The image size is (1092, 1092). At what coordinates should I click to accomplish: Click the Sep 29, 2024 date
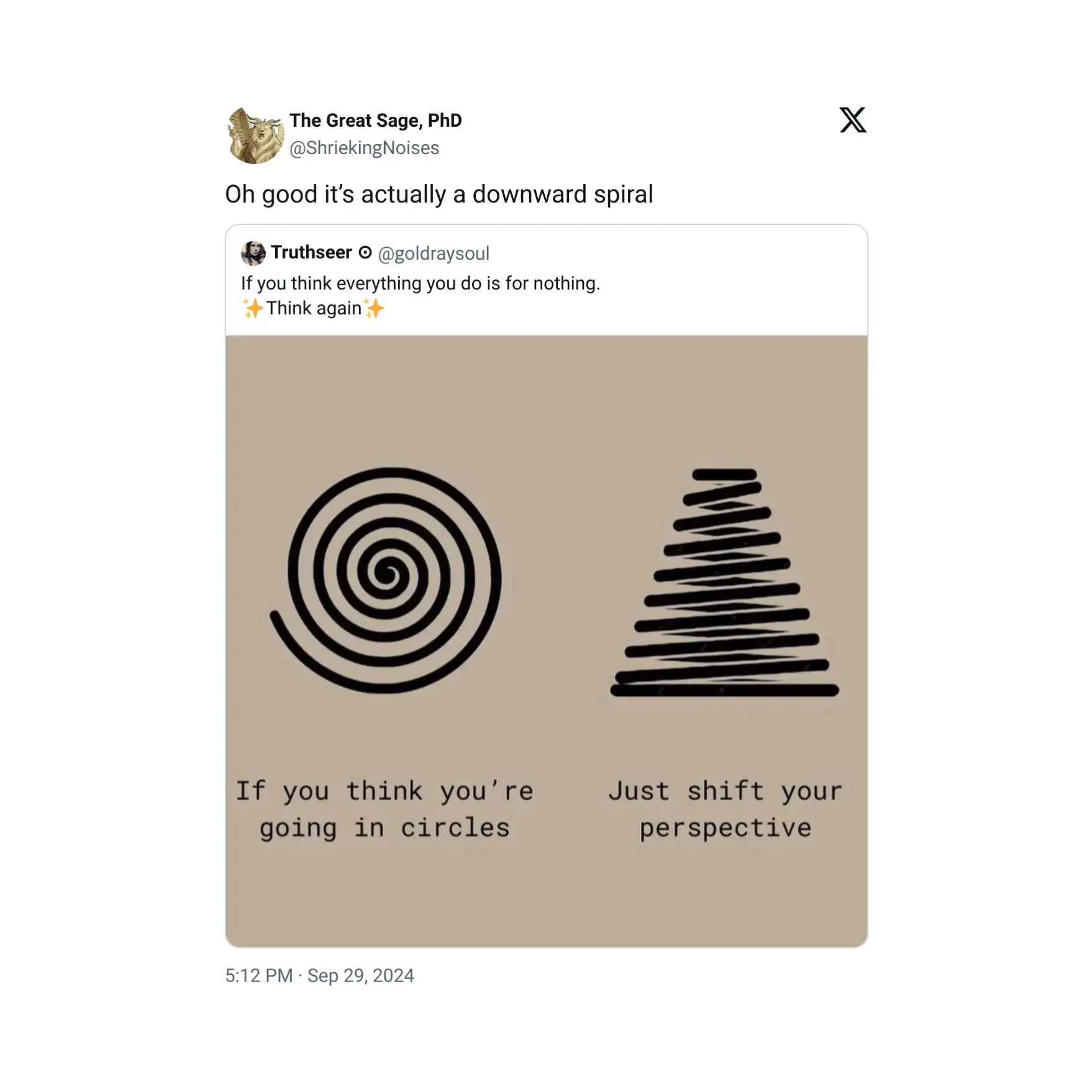coord(361,975)
